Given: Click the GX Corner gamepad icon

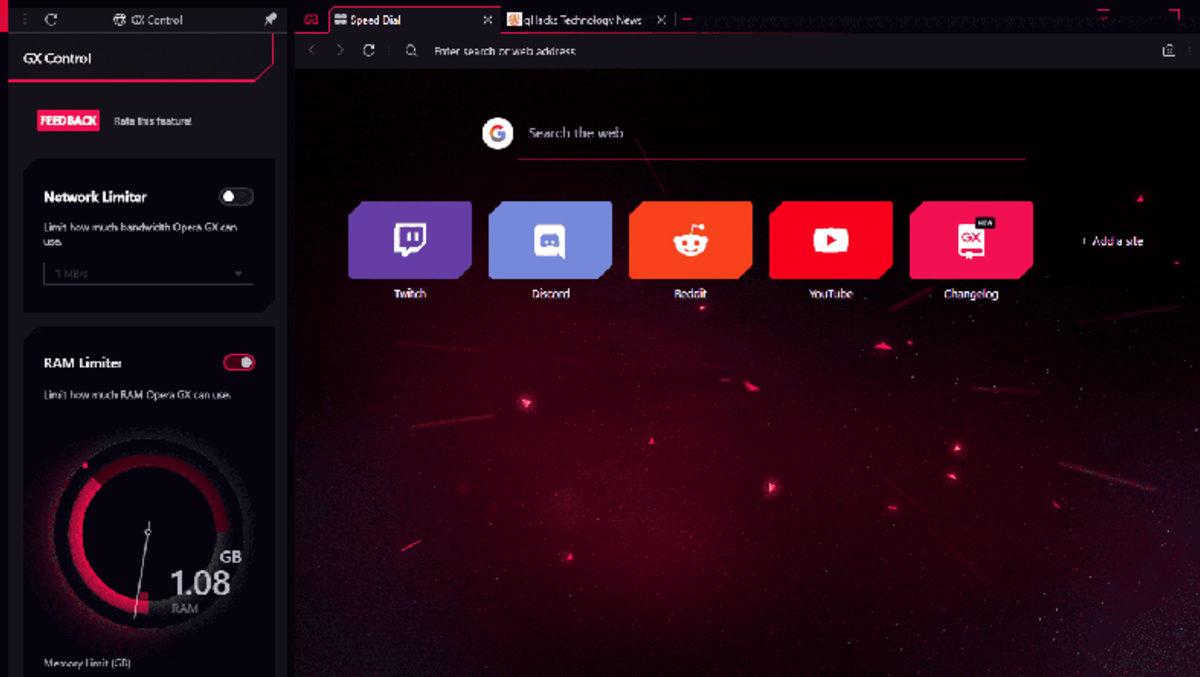Looking at the screenshot, I should click(311, 19).
